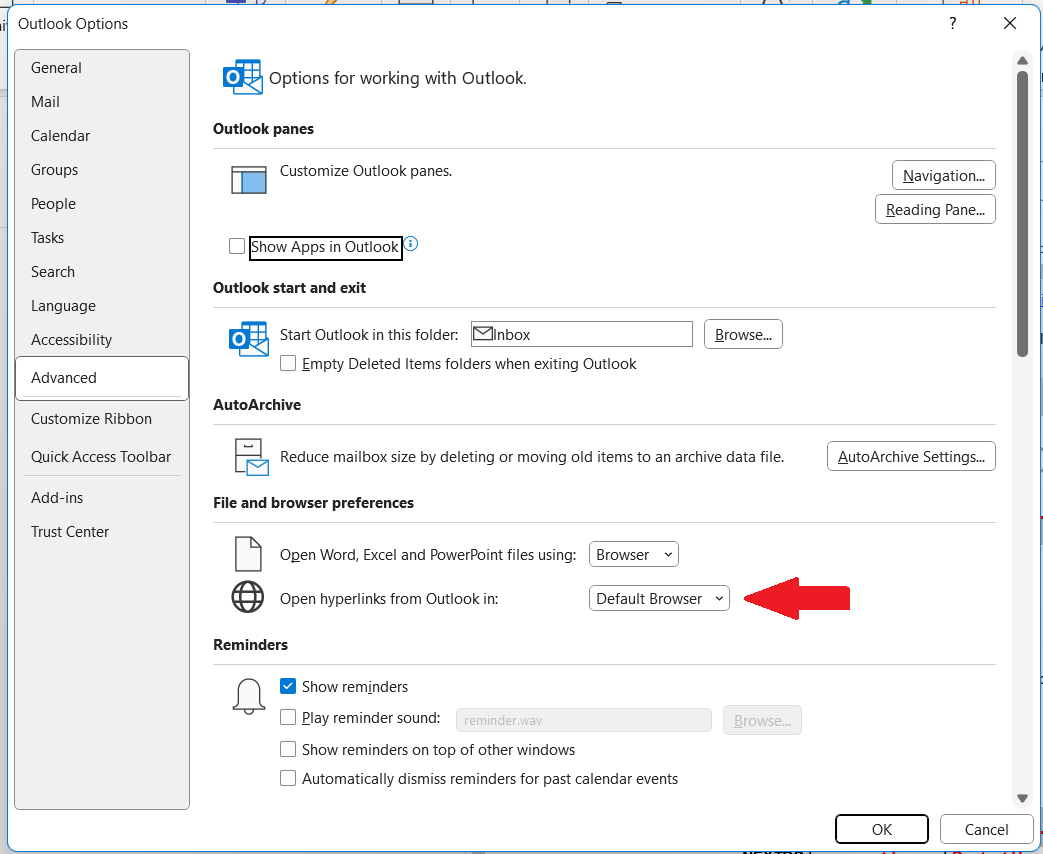Click the Outlook icon next to Start Outlook in this folder
Screen dimensions: 1043x854
coord(249,339)
